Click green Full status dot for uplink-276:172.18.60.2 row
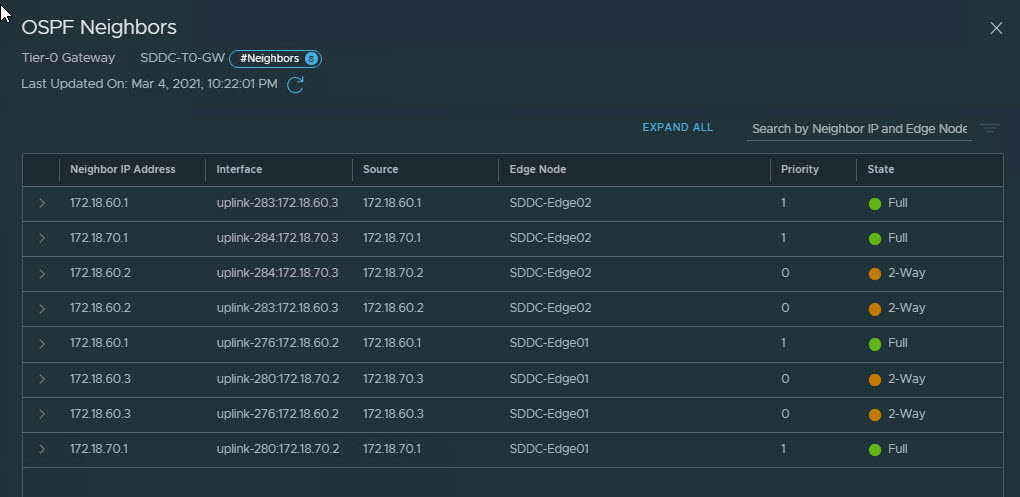This screenshot has height=497, width=1020. click(x=874, y=344)
